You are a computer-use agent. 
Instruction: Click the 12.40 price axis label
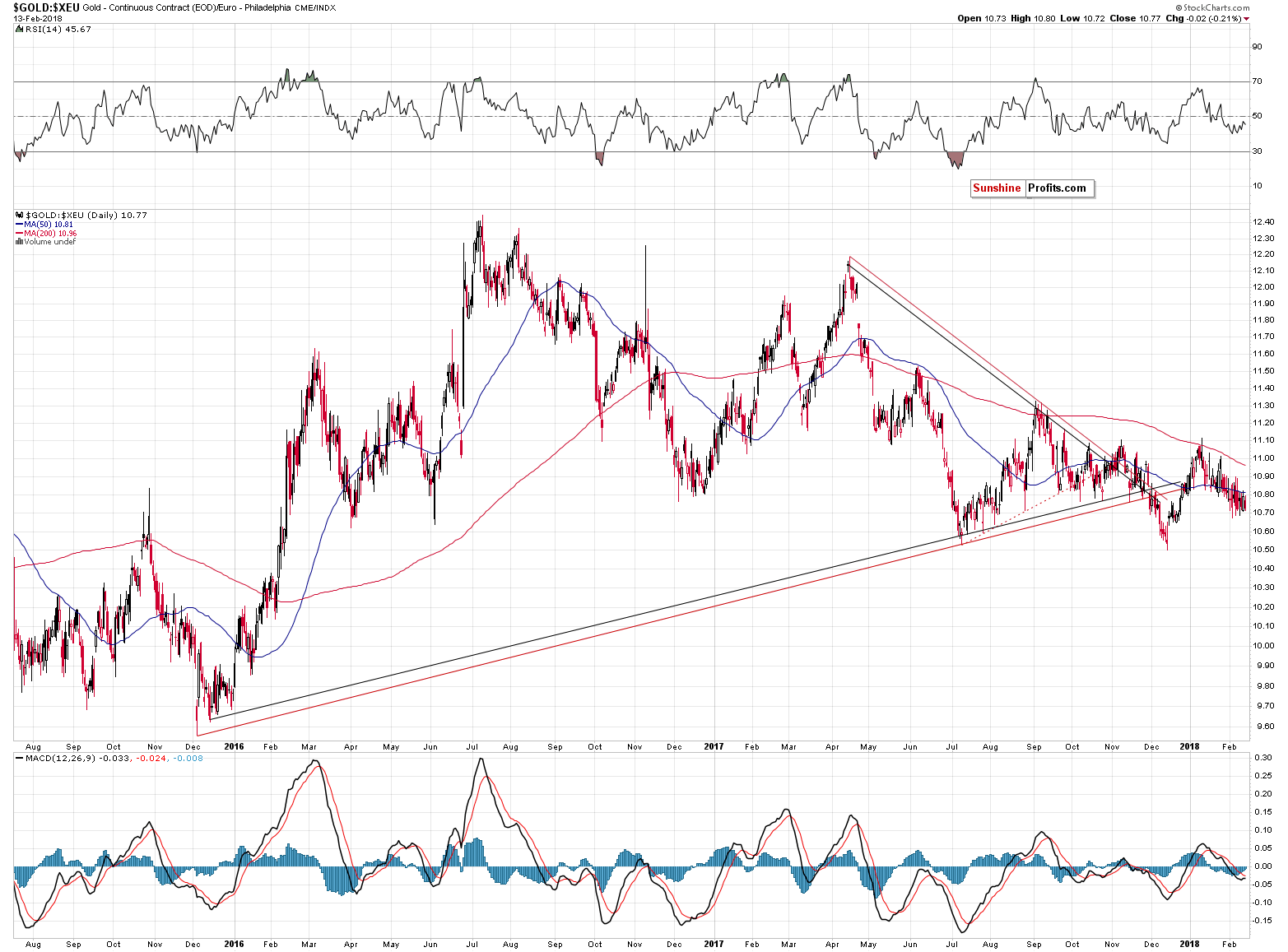[x=1264, y=222]
